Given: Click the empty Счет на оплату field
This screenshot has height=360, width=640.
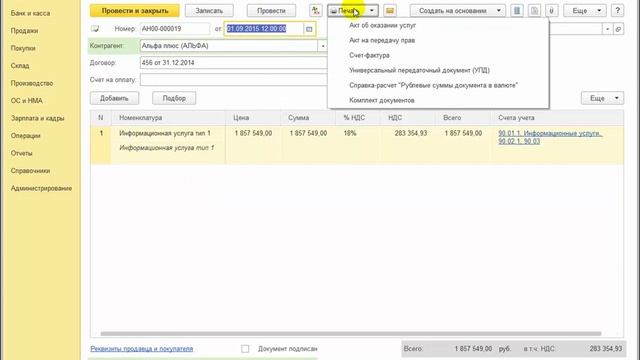Looking at the screenshot, I should (233, 80).
